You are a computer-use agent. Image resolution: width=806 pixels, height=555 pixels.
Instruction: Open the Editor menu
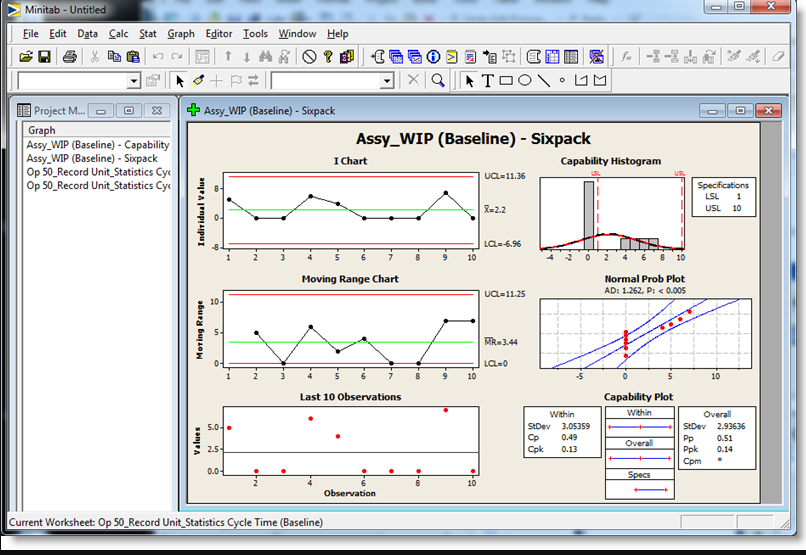(x=219, y=33)
